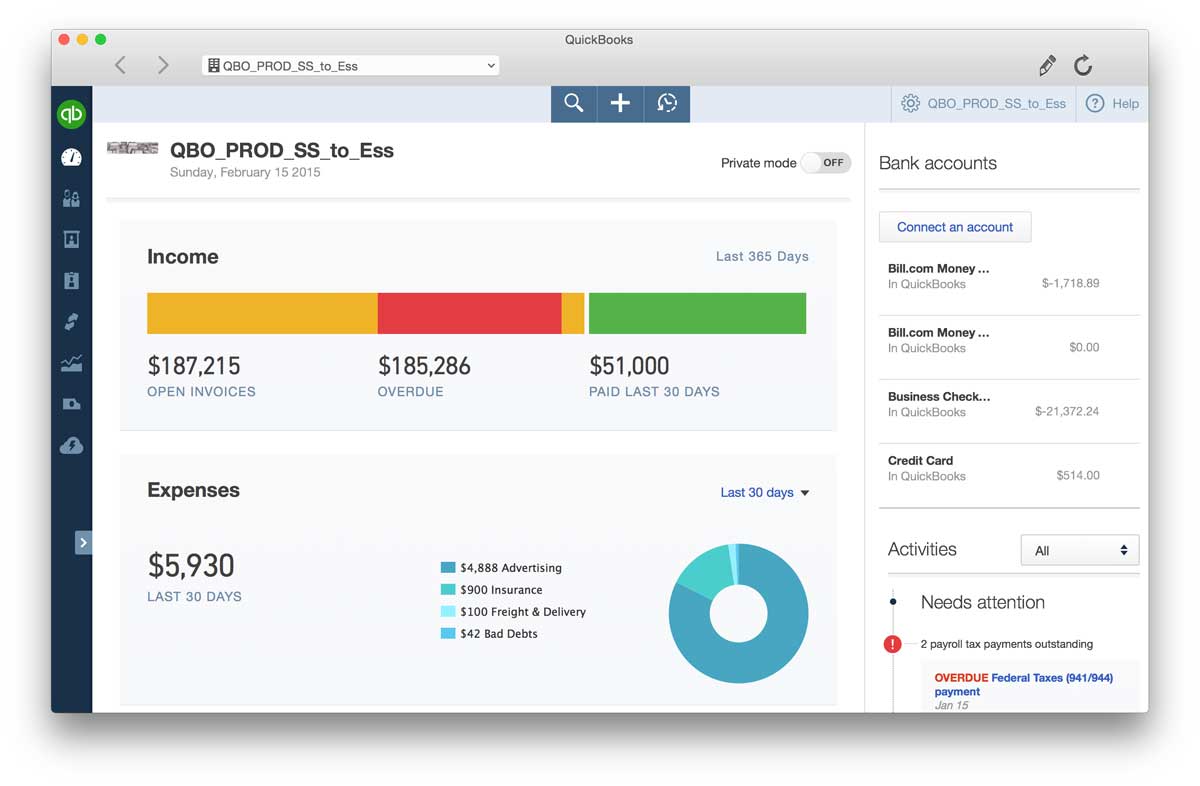This screenshot has height=786, width=1200.
Task: Open Apps cloud-lightning icon in sidebar
Action: click(71, 445)
